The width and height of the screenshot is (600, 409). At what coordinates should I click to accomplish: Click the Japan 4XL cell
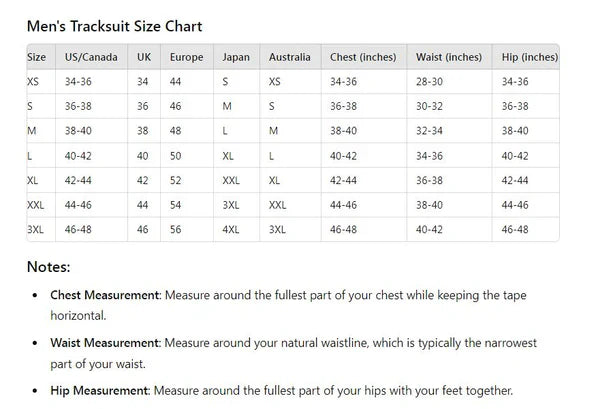tap(231, 229)
